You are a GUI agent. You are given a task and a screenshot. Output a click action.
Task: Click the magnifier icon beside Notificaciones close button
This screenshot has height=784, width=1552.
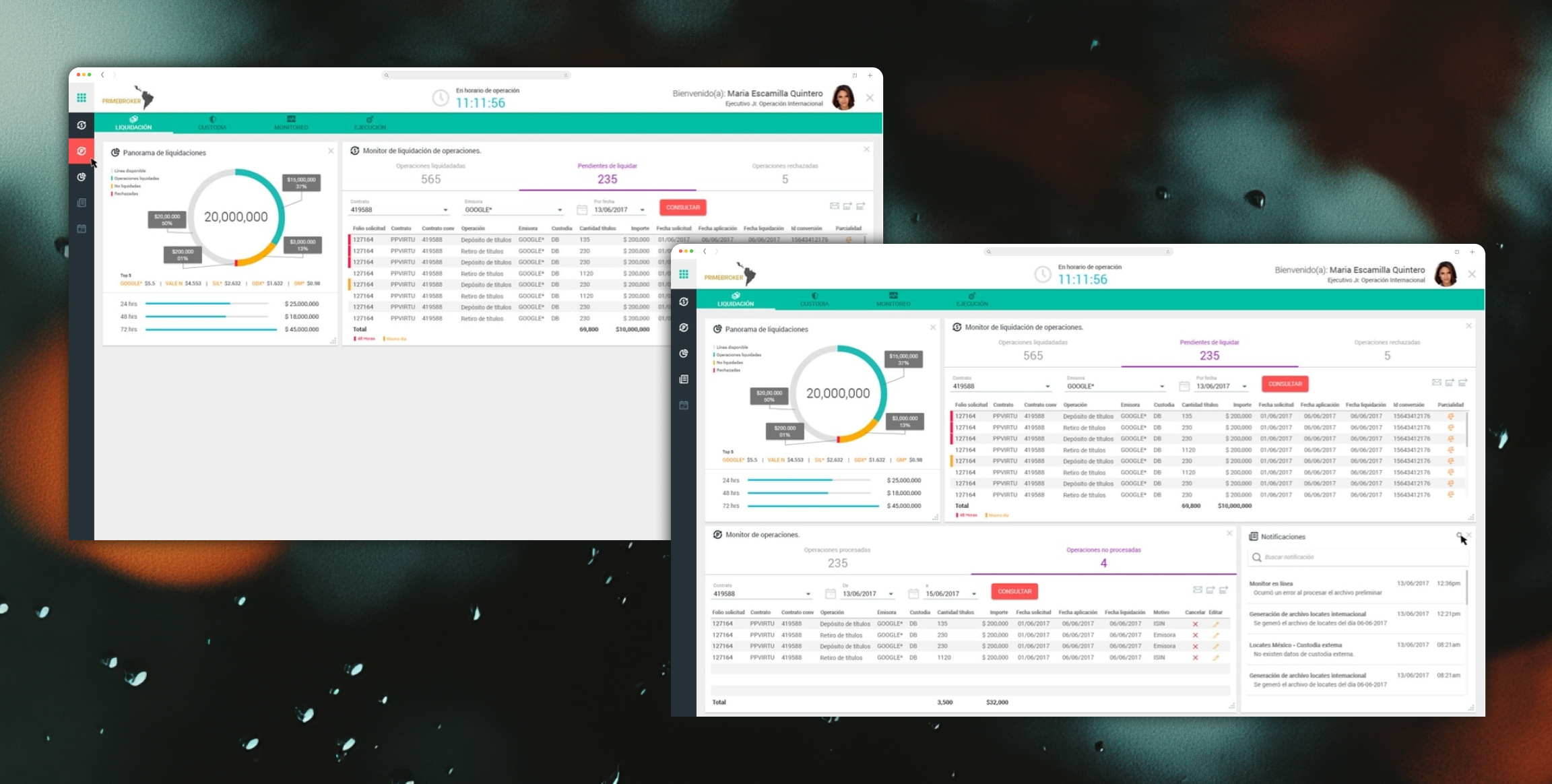coord(1459,536)
